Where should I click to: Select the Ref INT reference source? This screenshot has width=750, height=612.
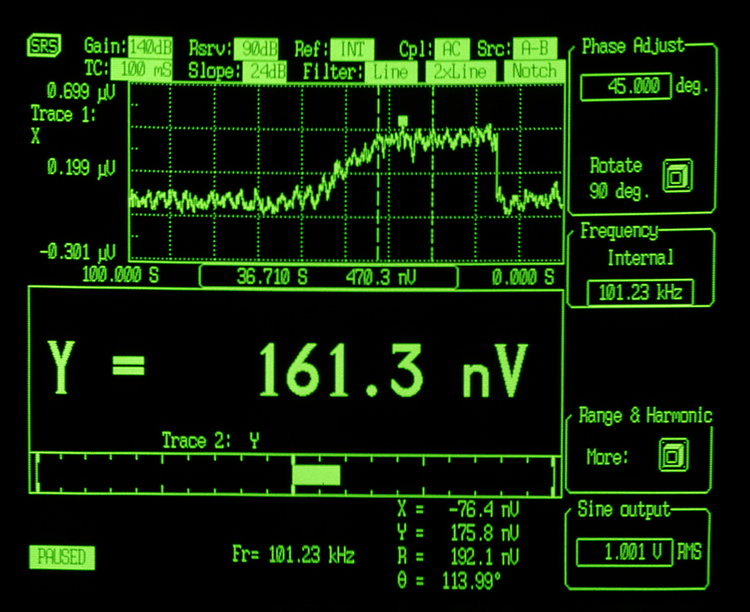tap(350, 48)
